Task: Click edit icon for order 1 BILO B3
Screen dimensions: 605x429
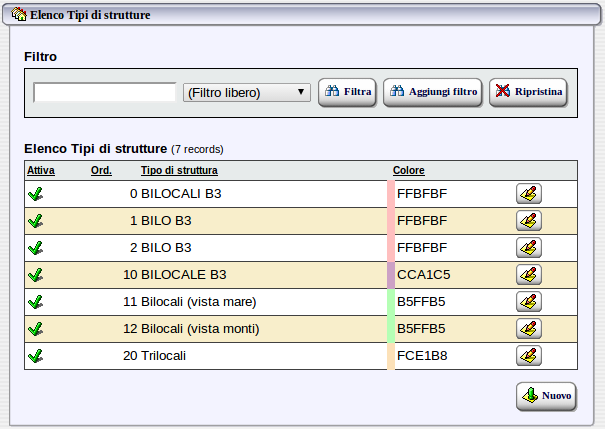Action: pyautogui.click(x=529, y=220)
